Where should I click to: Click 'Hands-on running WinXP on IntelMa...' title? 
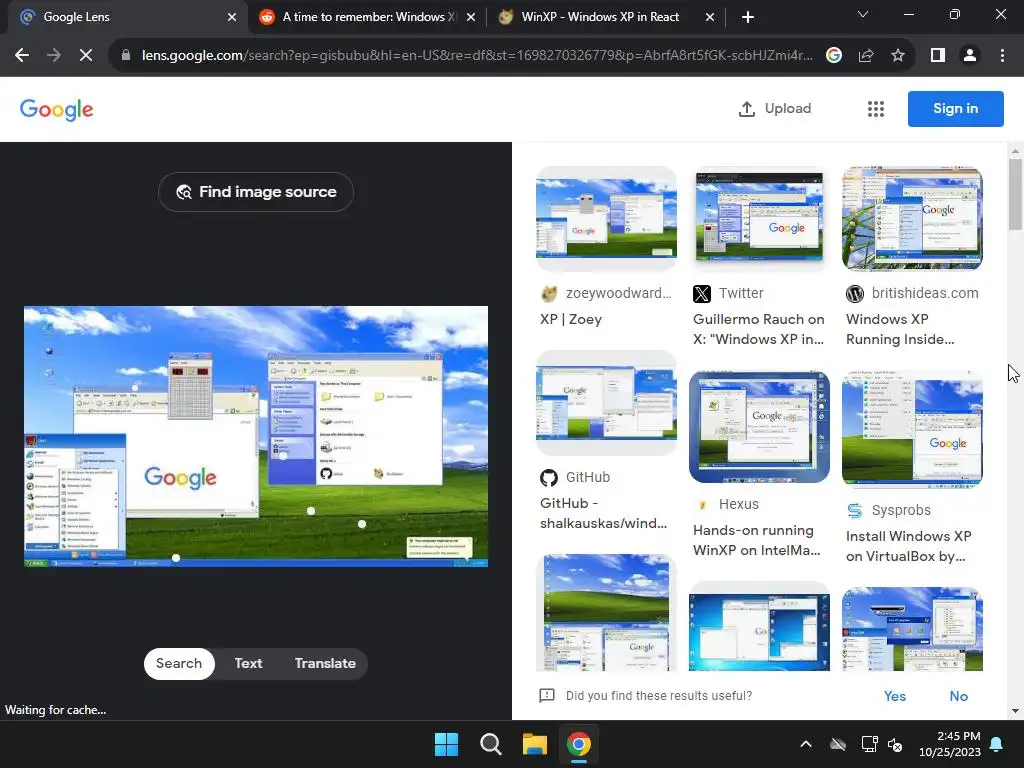pyautogui.click(x=756, y=540)
